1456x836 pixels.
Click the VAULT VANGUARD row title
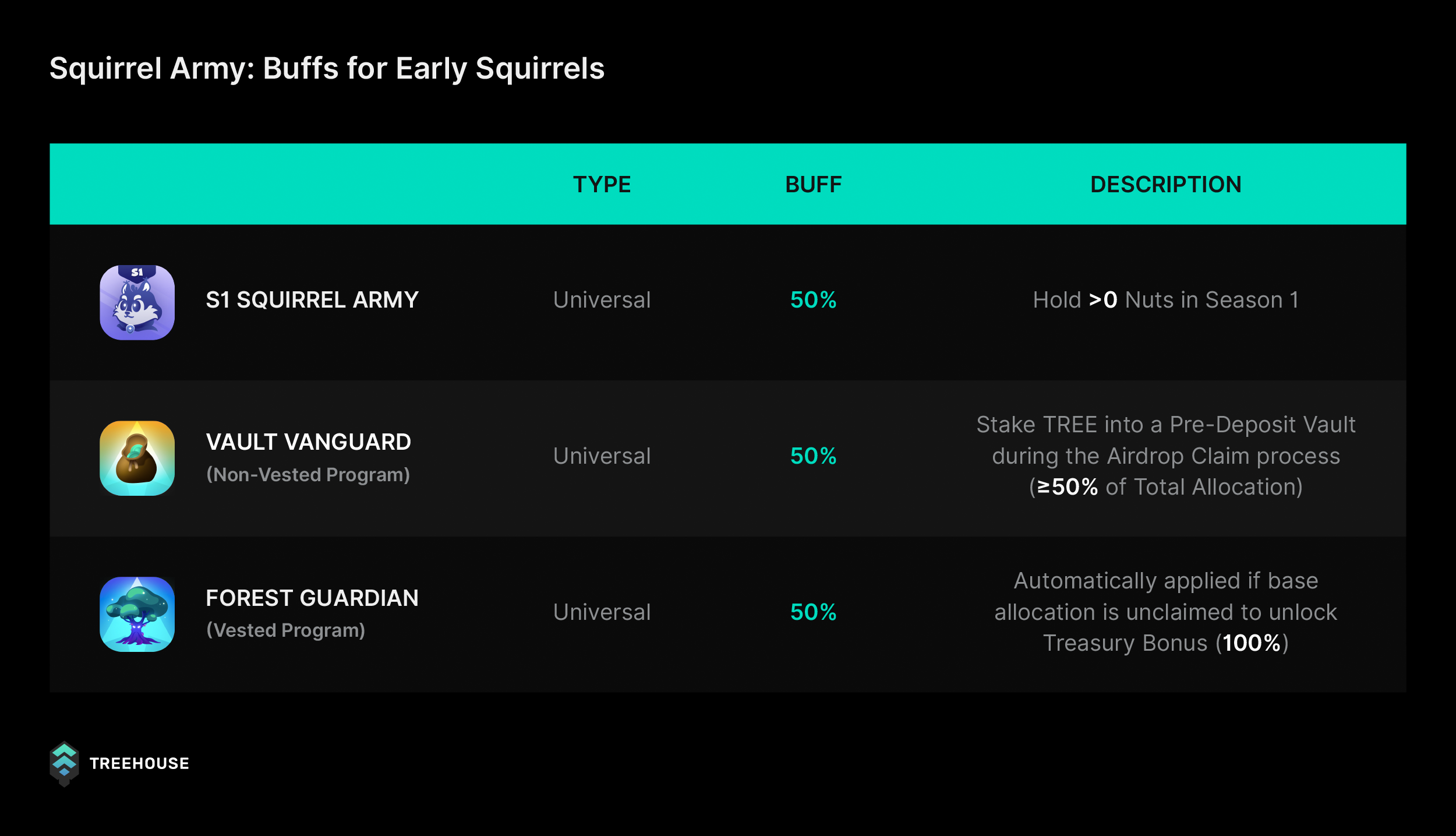[309, 442]
